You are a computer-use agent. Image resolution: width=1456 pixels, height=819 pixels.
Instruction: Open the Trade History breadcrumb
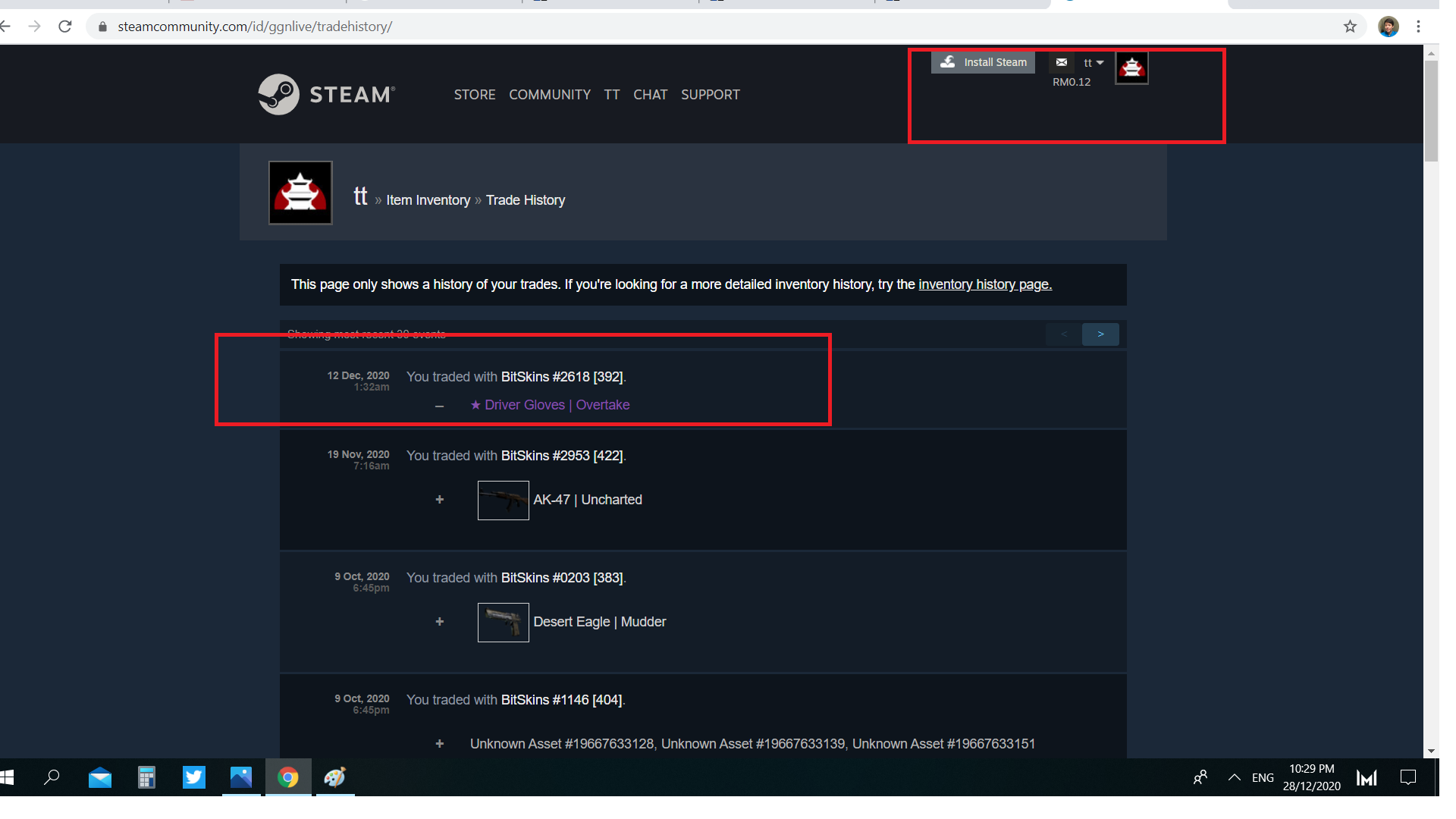(x=526, y=200)
